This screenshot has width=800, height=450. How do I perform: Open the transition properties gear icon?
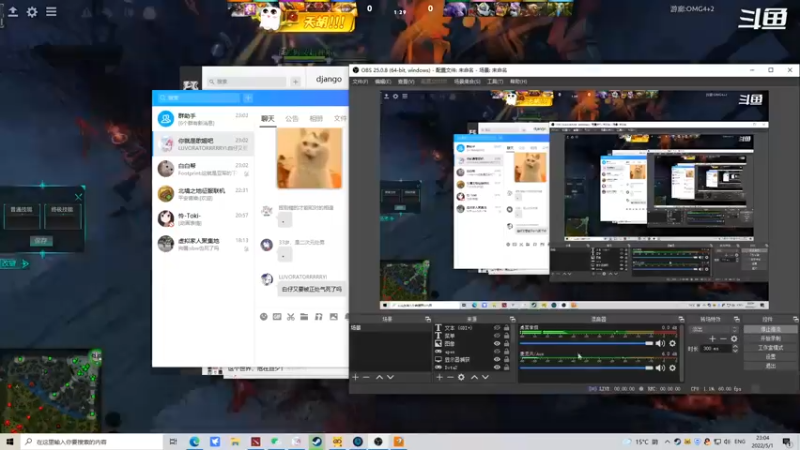click(x=734, y=339)
